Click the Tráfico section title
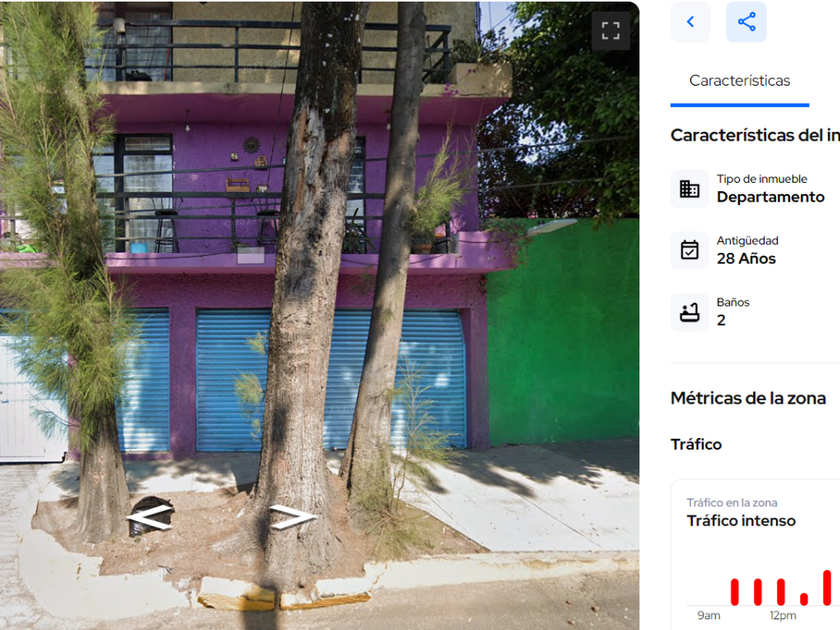This screenshot has height=630, width=840. 696,445
